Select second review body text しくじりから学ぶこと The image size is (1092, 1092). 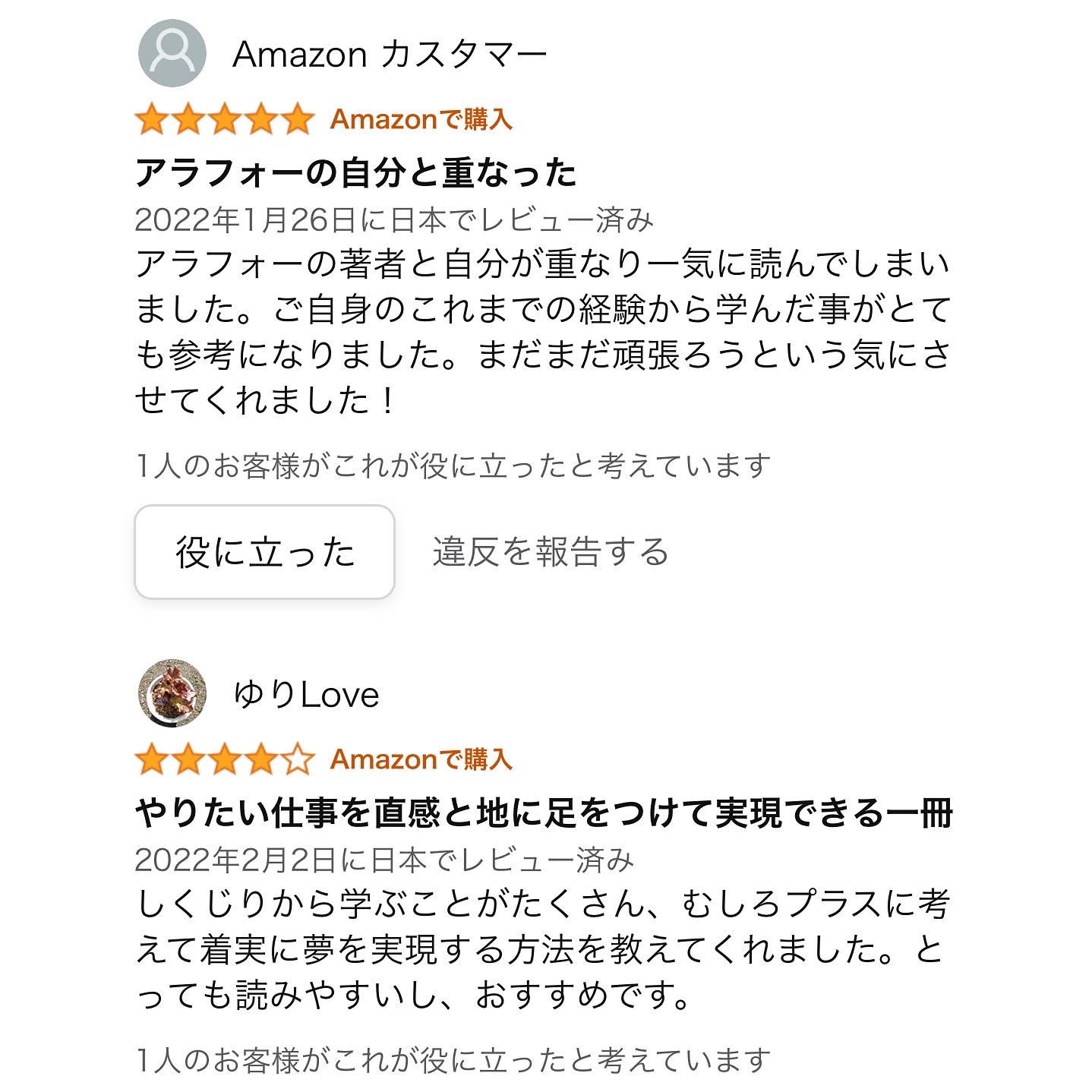[543, 949]
